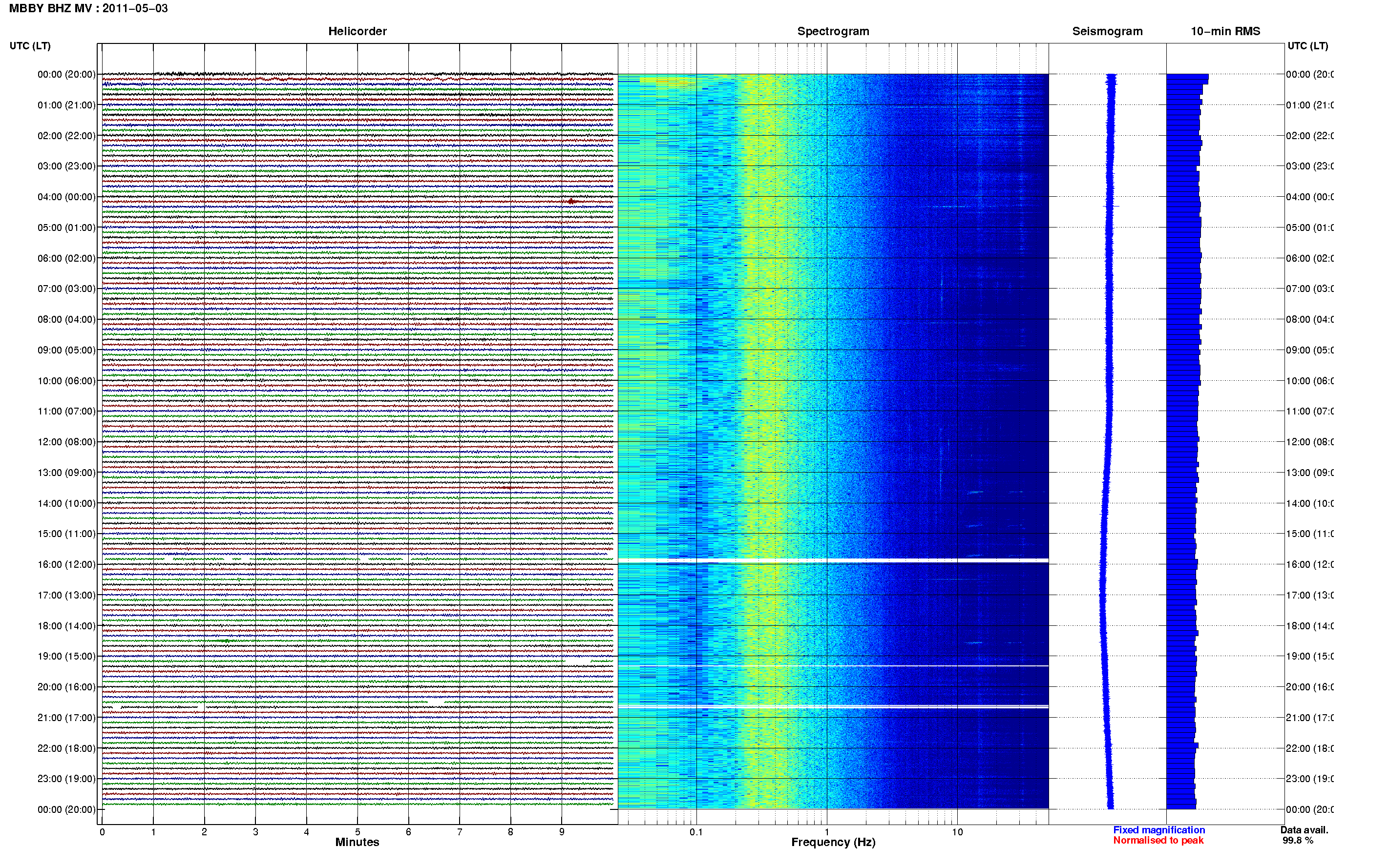The height and width of the screenshot is (868, 1389).
Task: Click the left '11:00 (07:00)' time label
Action: 66,411
